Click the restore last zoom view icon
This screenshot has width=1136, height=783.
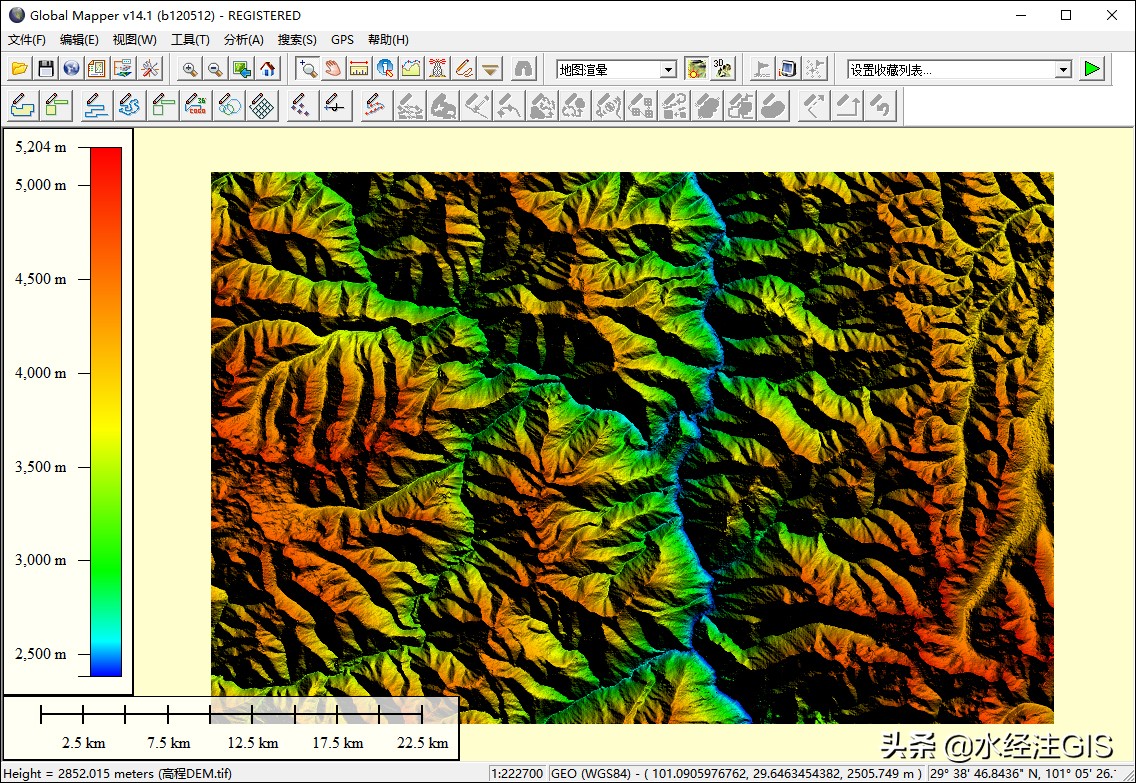click(241, 69)
